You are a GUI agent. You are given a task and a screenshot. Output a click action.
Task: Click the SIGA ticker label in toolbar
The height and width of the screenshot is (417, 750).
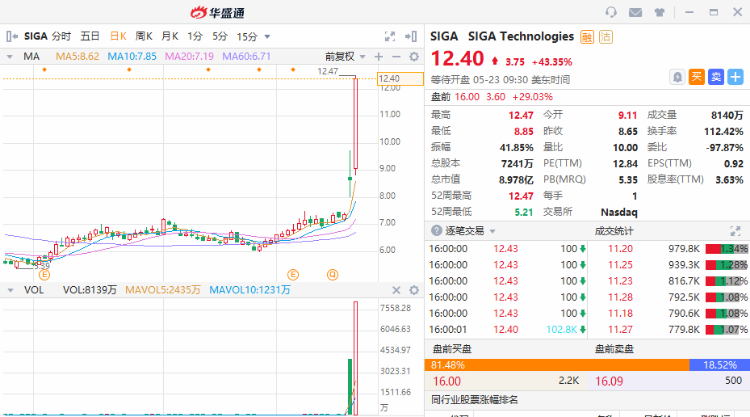point(36,36)
